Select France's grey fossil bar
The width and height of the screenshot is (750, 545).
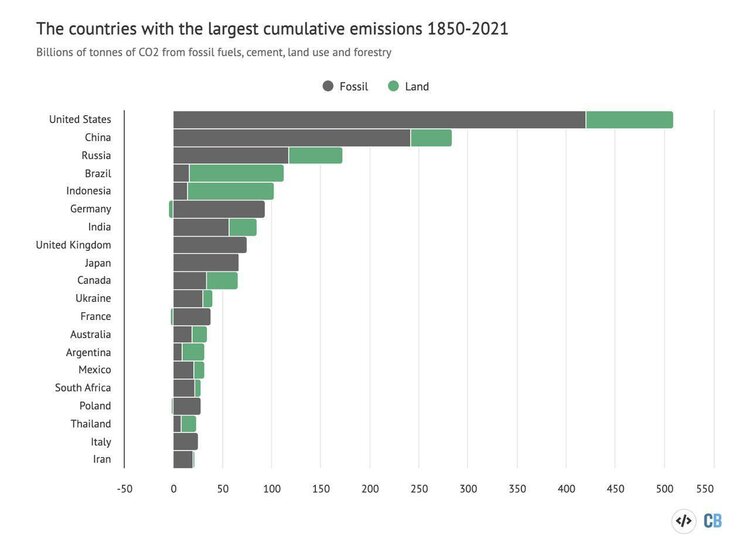(x=192, y=317)
